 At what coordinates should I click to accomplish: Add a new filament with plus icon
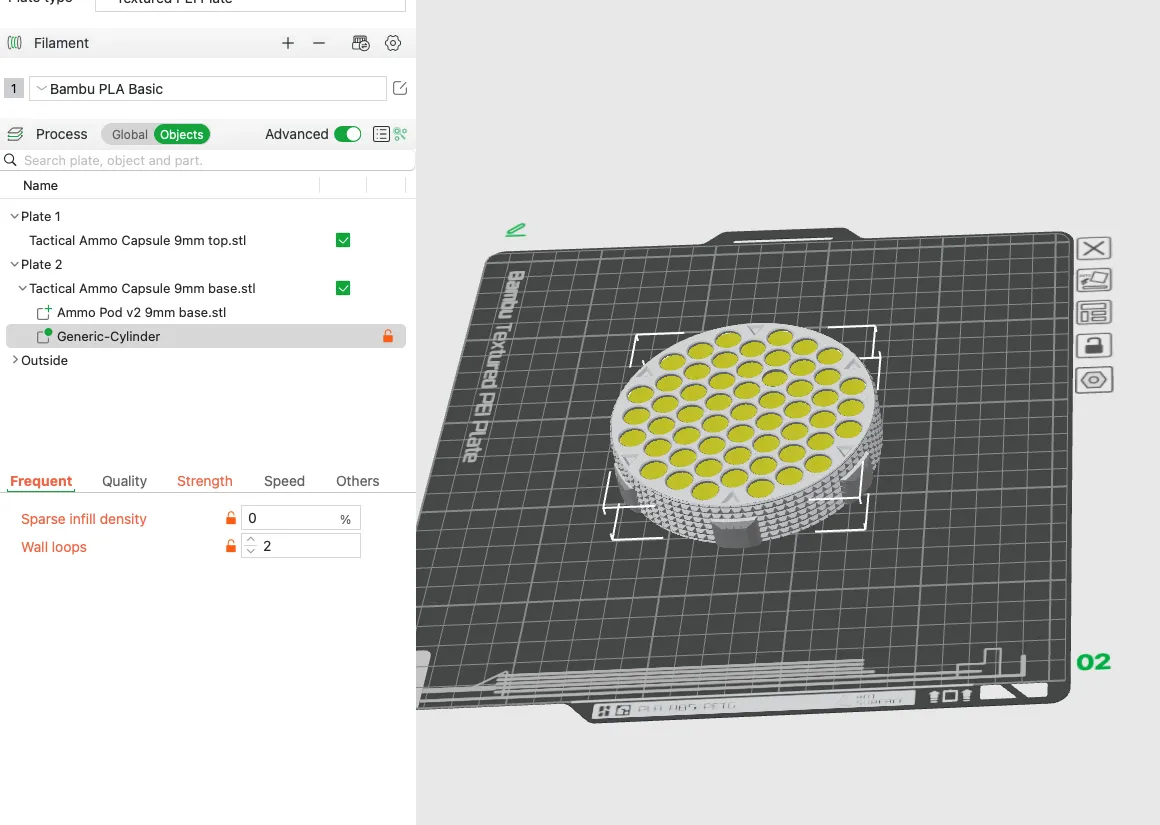288,43
